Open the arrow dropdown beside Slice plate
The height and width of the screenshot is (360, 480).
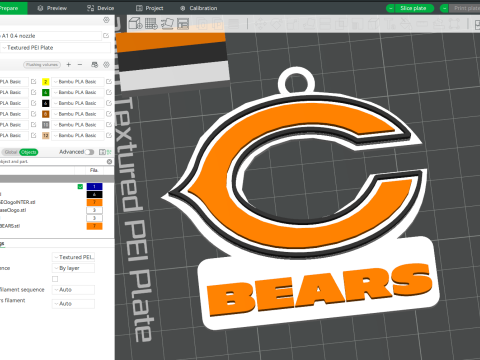(x=390, y=8)
